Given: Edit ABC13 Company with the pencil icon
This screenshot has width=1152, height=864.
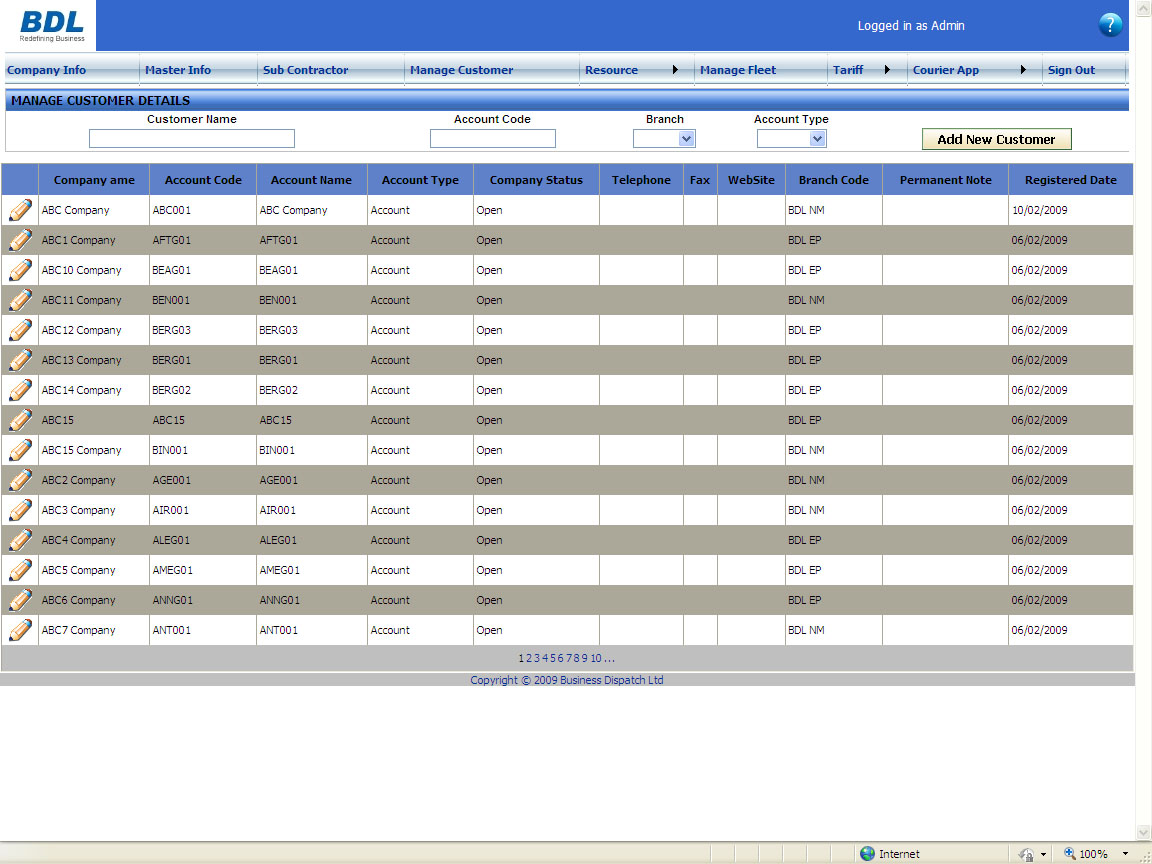Looking at the screenshot, I should point(20,360).
